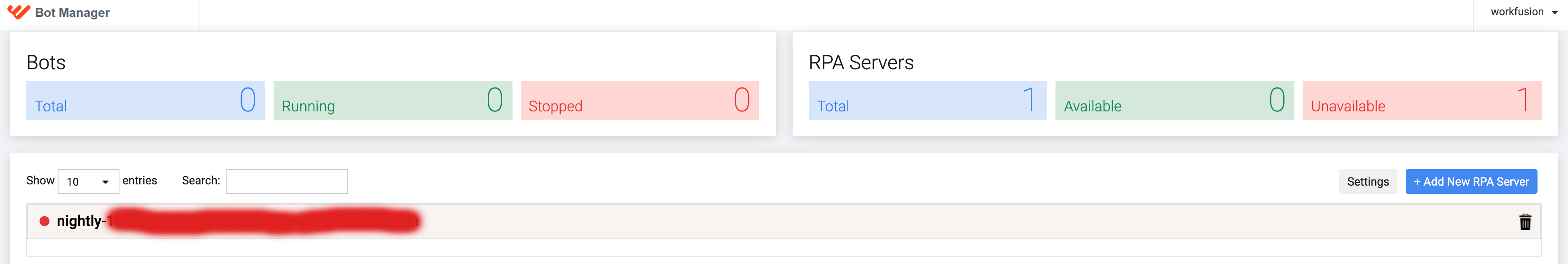Select the Bots Stopped tile
Screen dimensions: 1568x264
[x=640, y=100]
